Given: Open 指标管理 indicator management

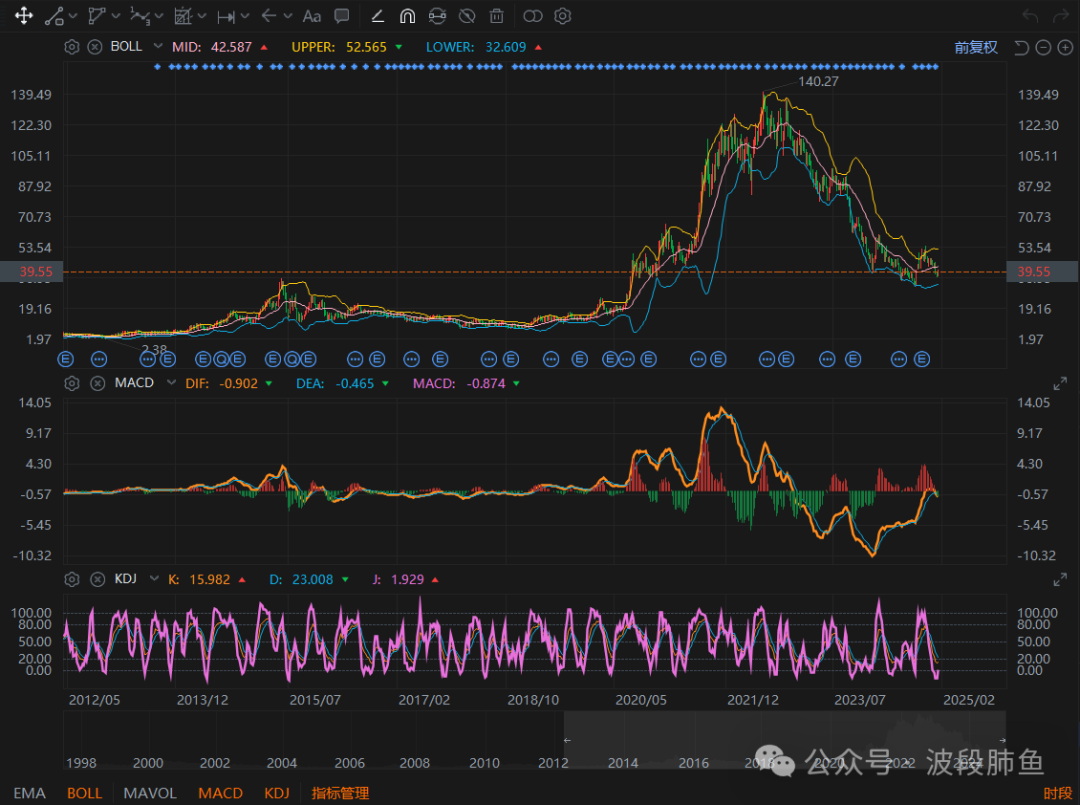Looking at the screenshot, I should pos(340,793).
